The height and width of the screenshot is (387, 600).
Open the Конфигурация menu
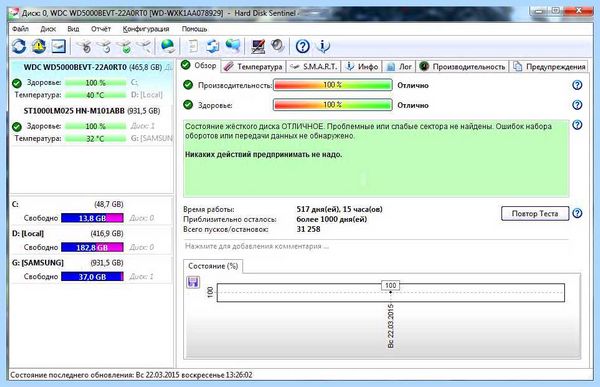coord(146,29)
